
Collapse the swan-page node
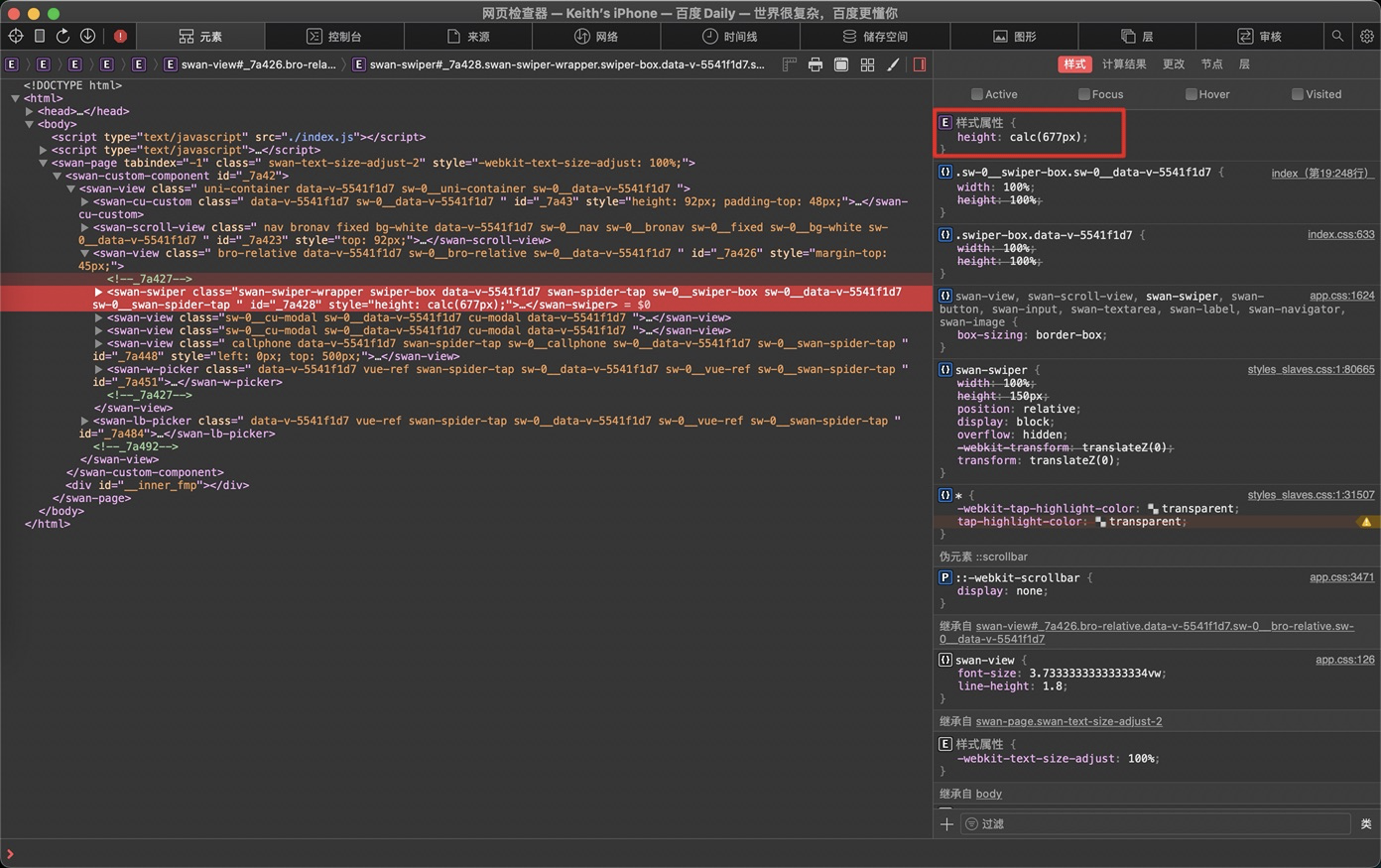[44, 163]
